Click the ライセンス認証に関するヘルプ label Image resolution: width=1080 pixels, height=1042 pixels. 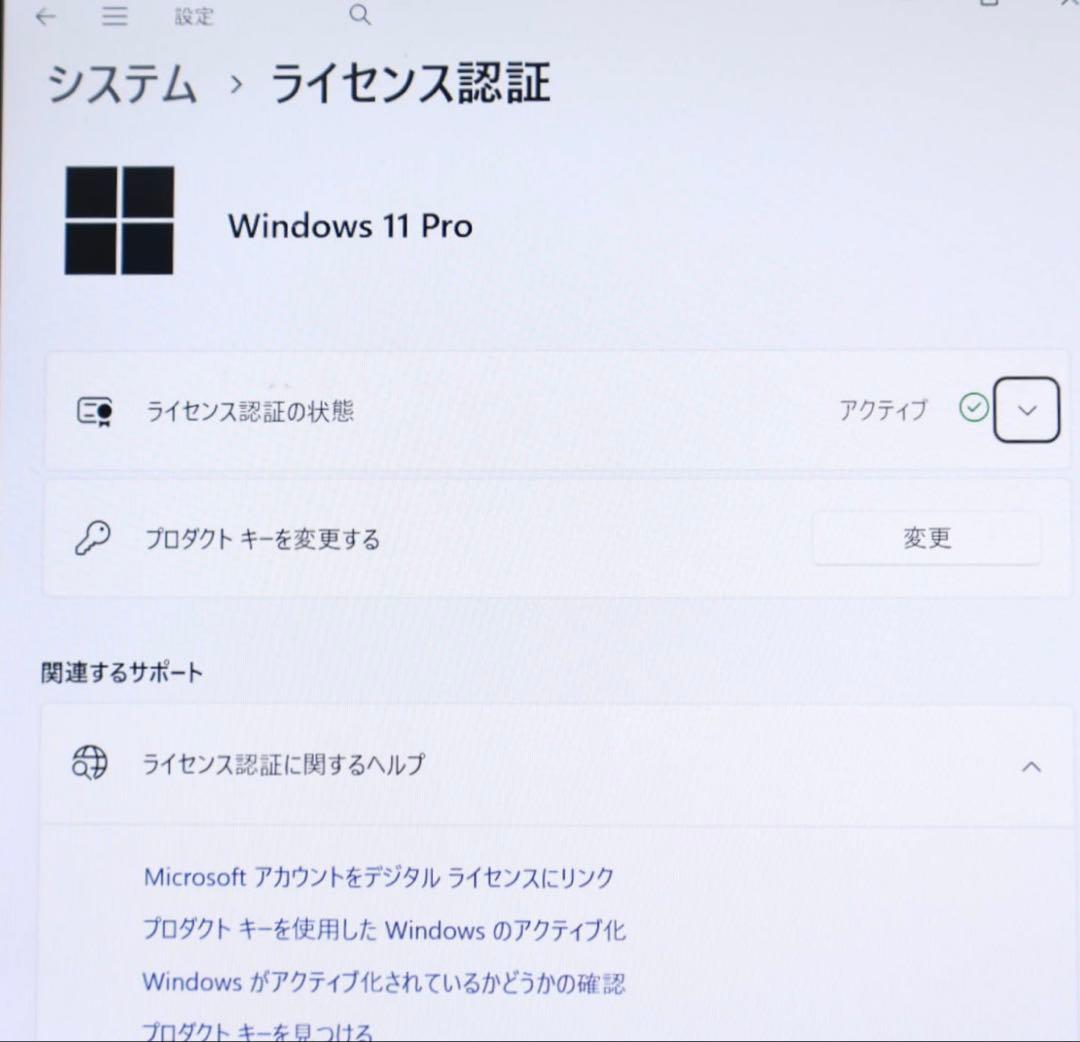click(283, 764)
